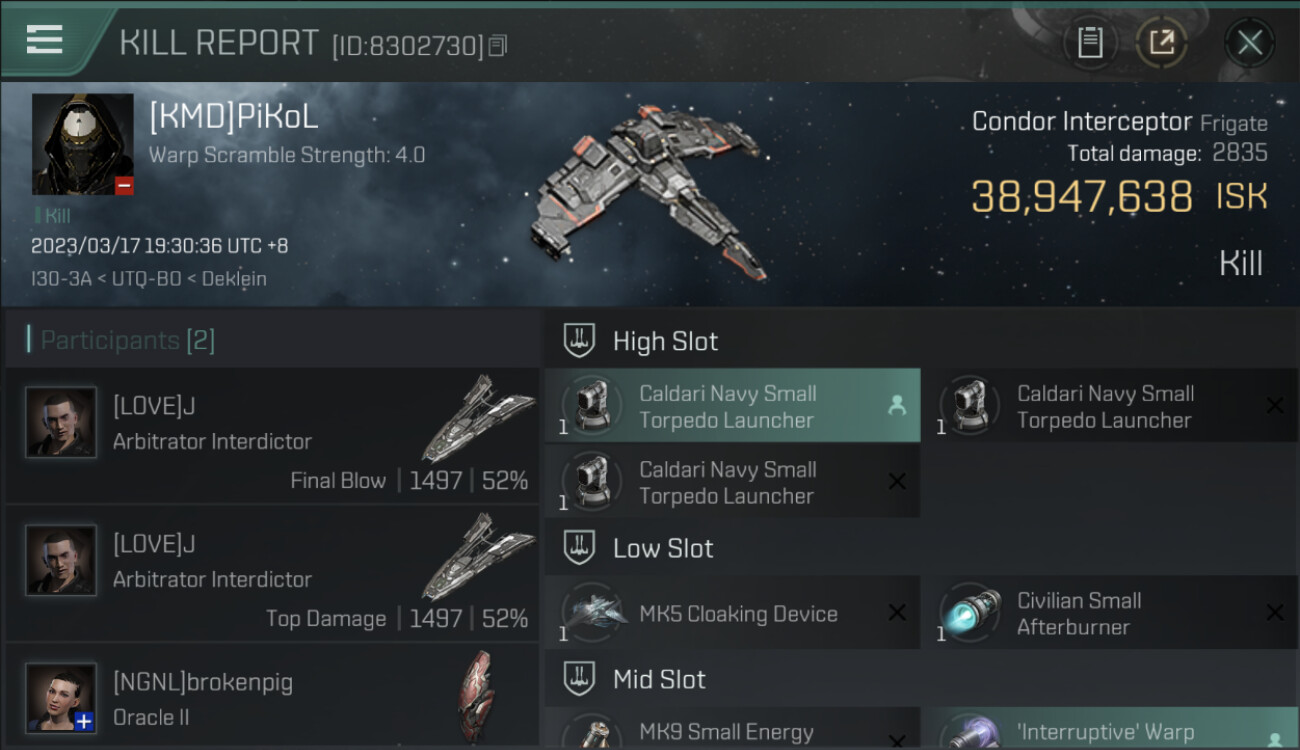Copy the kill report ID
Screen dimensions: 1300x750
[x=498, y=45]
